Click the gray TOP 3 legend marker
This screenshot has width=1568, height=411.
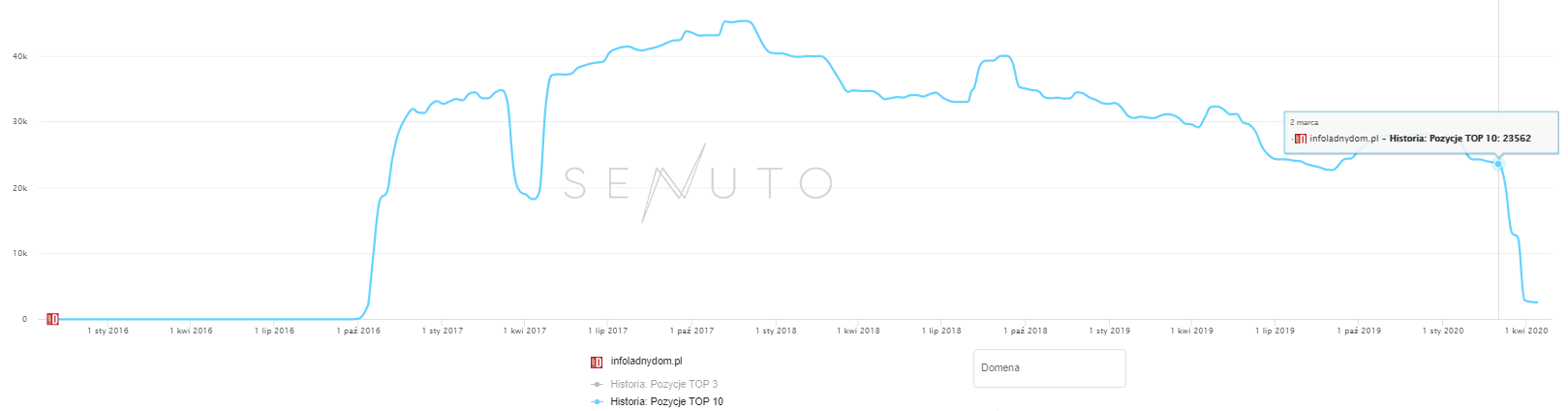pos(597,385)
